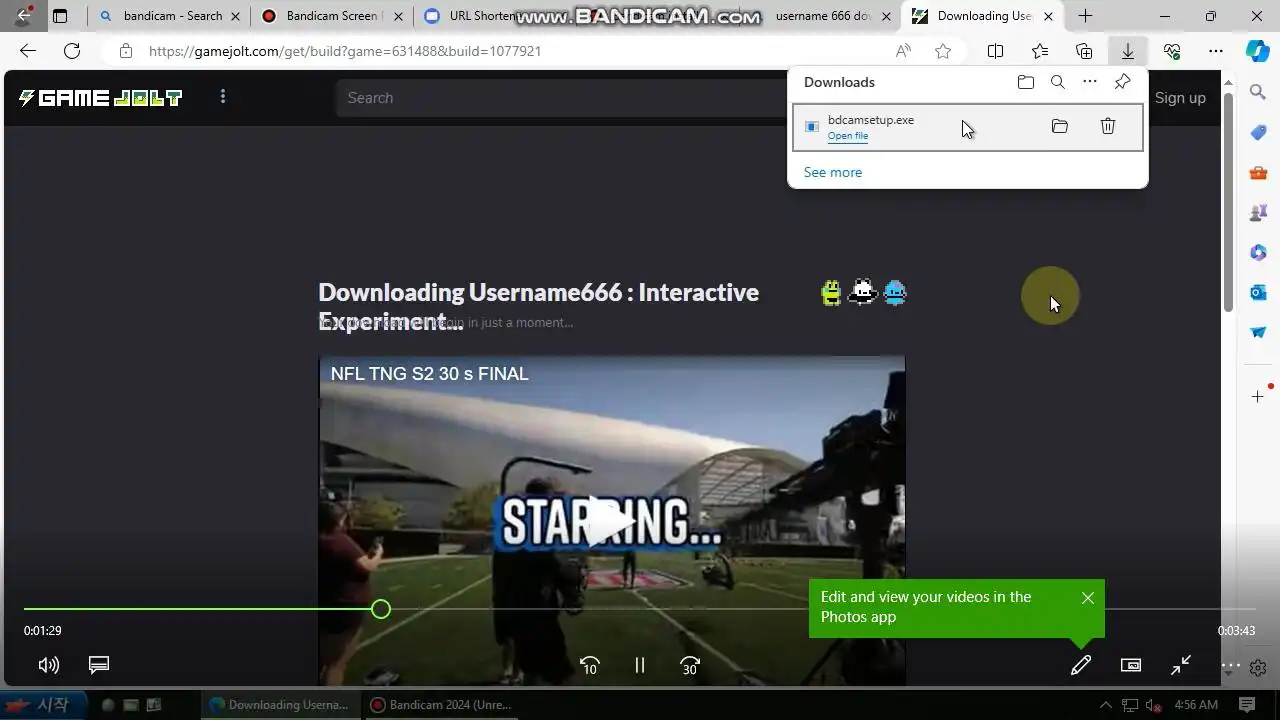Toggle Read aloud in the address bar

pos(903,51)
